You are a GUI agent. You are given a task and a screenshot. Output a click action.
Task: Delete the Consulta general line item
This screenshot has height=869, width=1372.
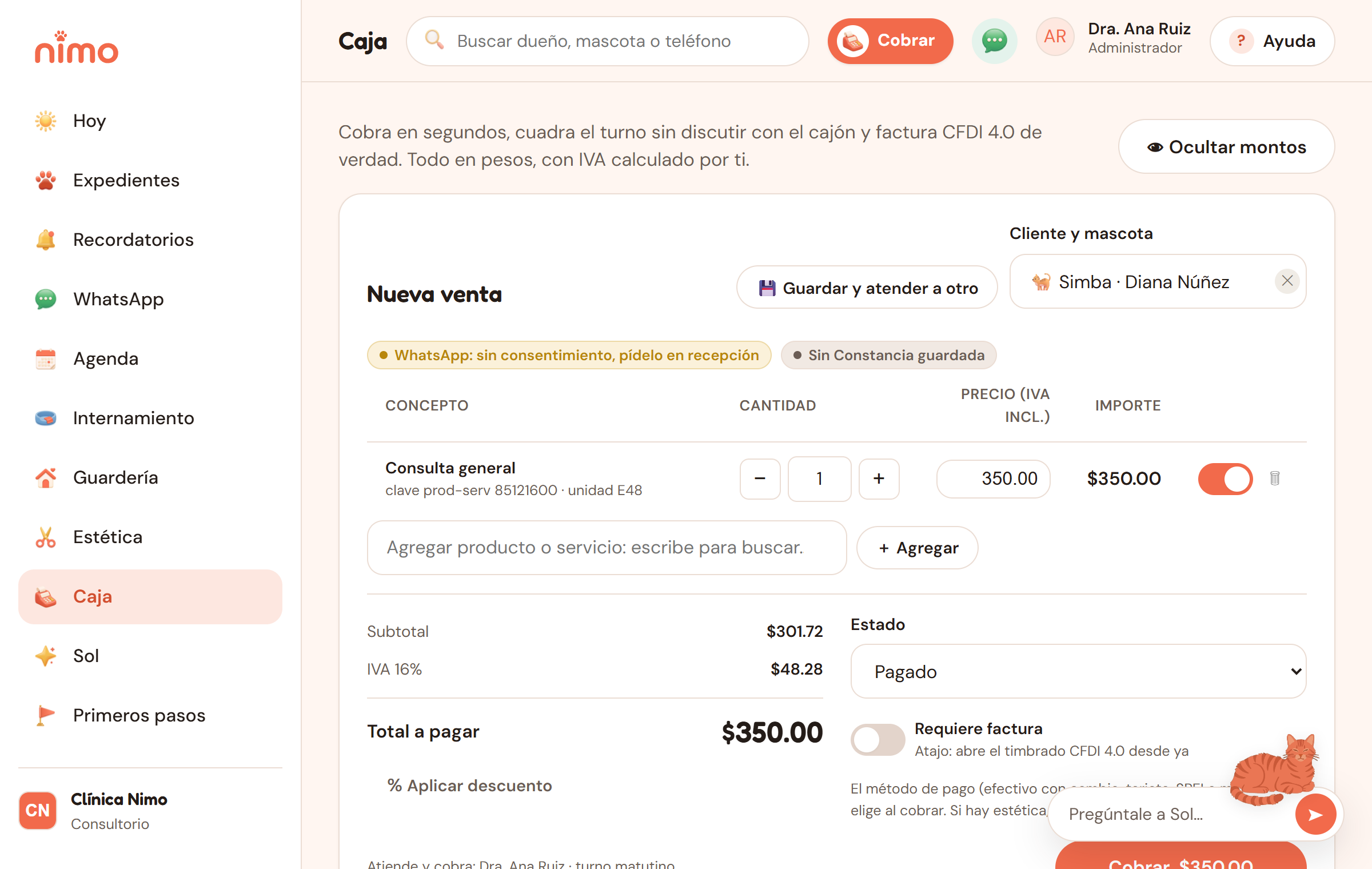point(1275,479)
